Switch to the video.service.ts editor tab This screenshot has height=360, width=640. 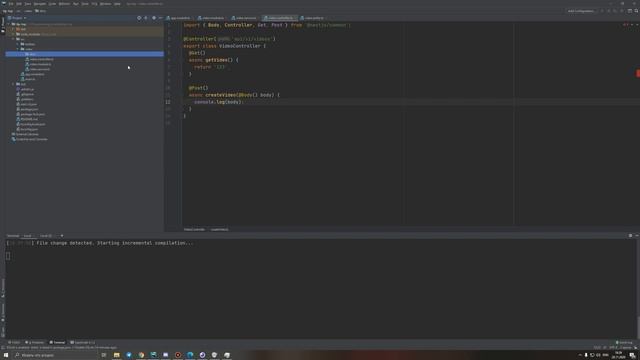(x=244, y=18)
